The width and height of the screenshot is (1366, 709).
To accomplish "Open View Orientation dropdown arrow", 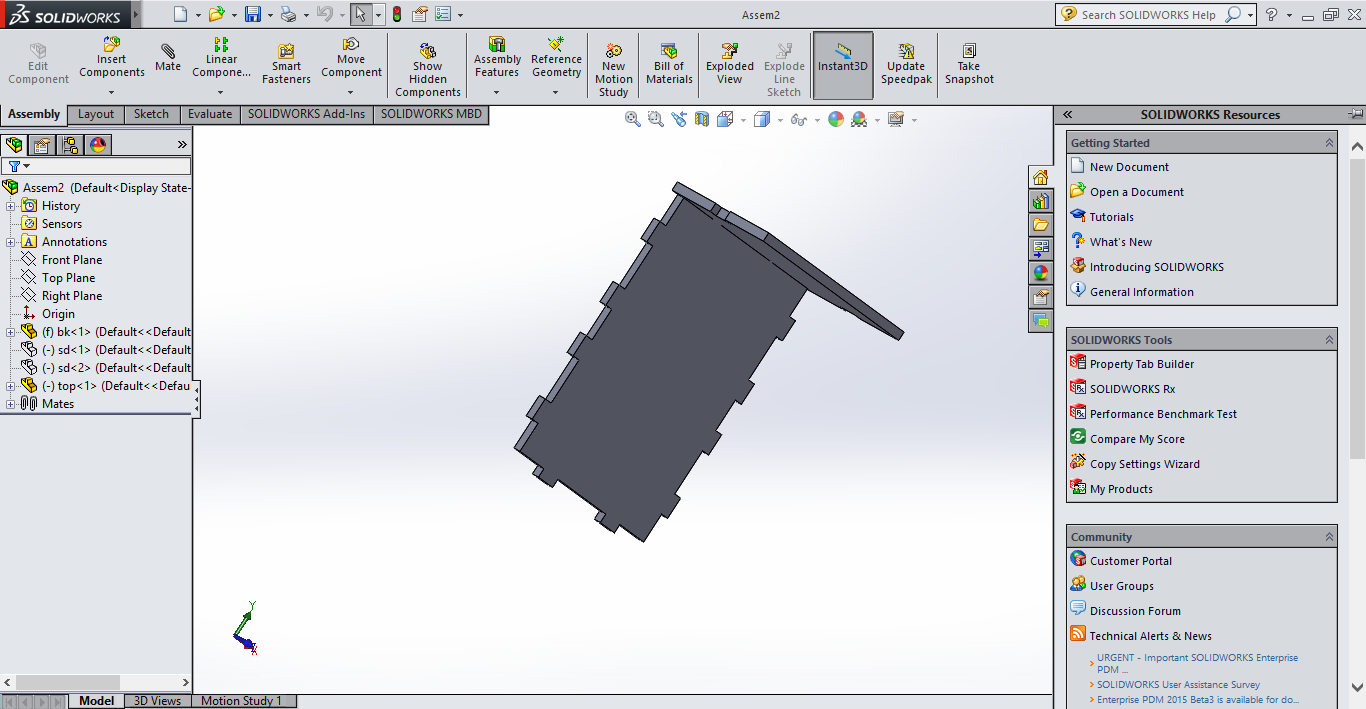I will click(743, 120).
